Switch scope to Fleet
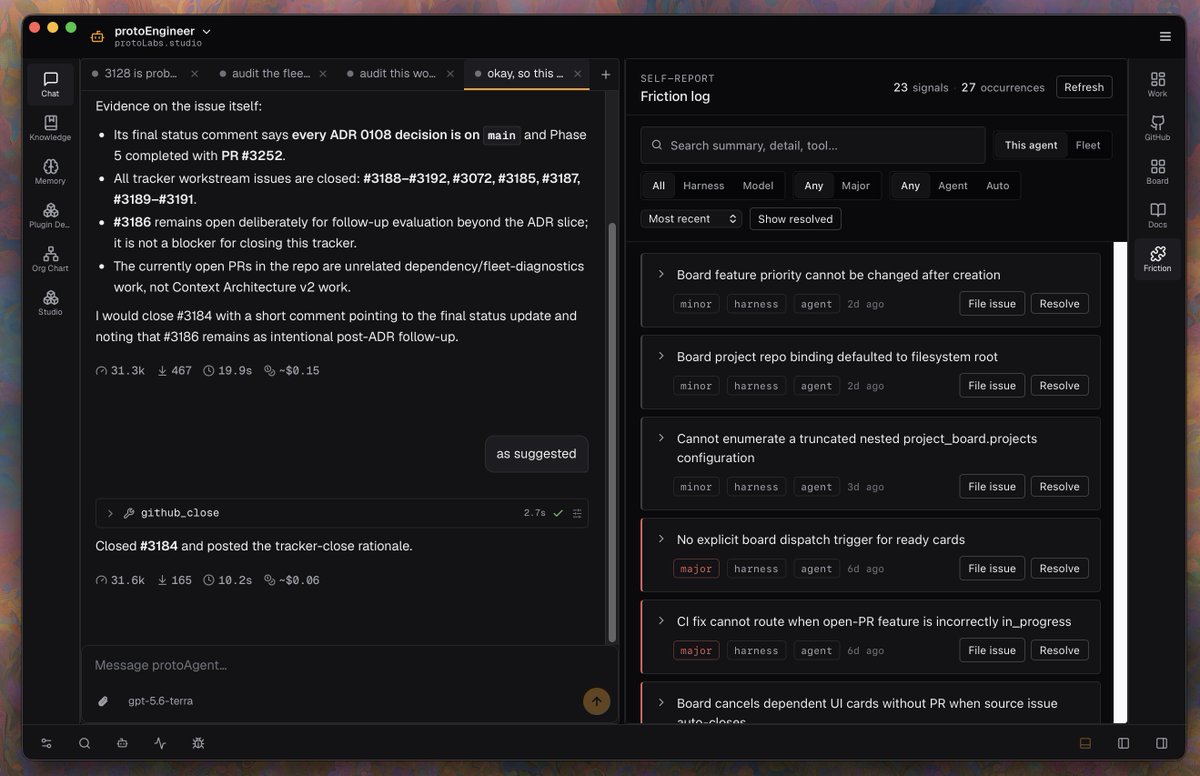1200x776 pixels. pyautogui.click(x=1088, y=145)
